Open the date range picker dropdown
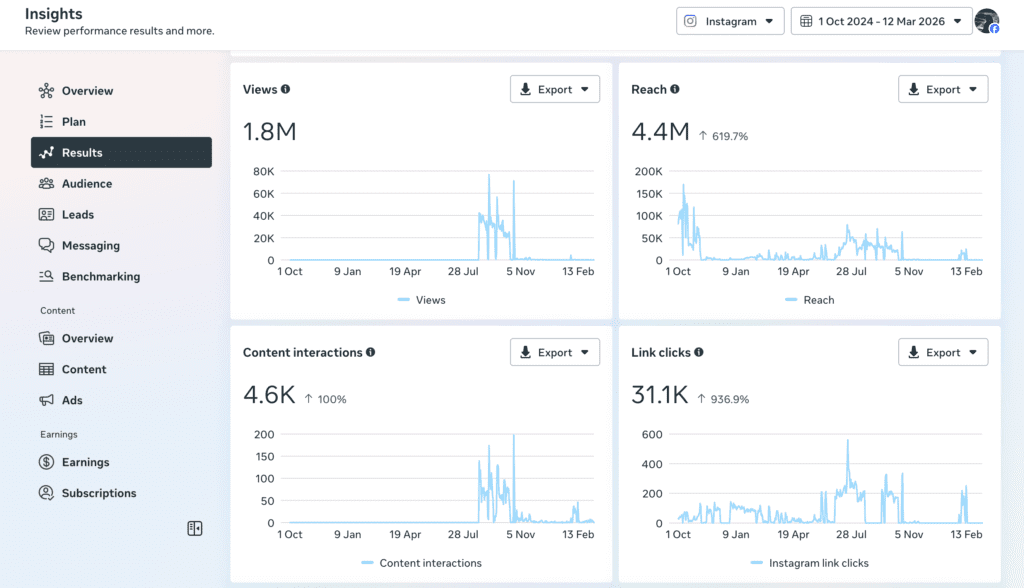Viewport: 1024px width, 588px height. [881, 21]
